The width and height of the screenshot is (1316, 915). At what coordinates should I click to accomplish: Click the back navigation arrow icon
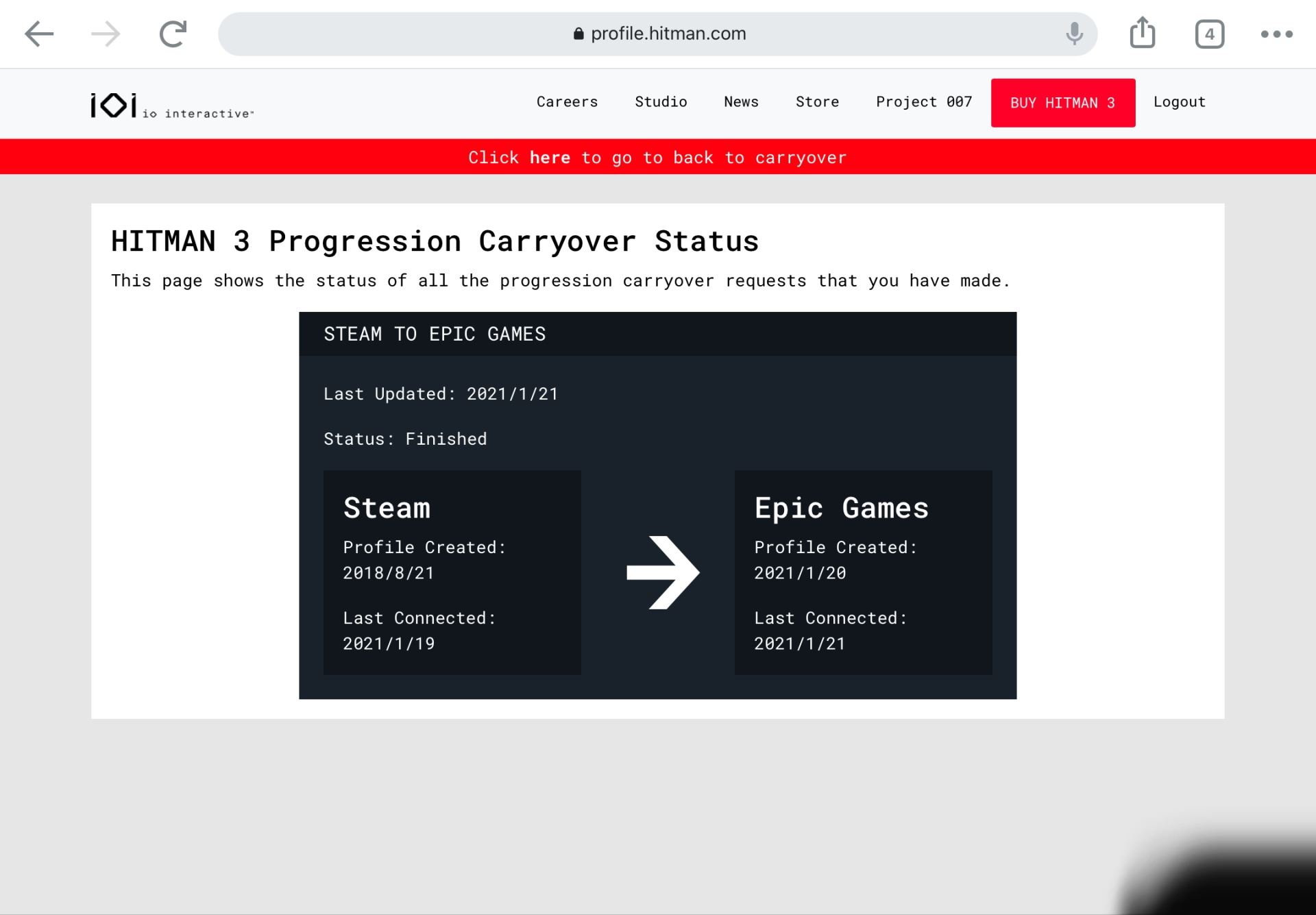[x=38, y=33]
